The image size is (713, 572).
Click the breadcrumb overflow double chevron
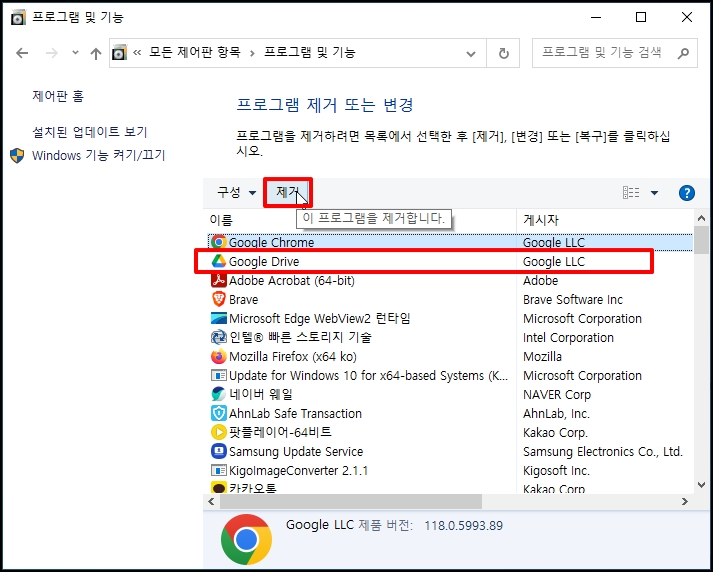(137, 53)
